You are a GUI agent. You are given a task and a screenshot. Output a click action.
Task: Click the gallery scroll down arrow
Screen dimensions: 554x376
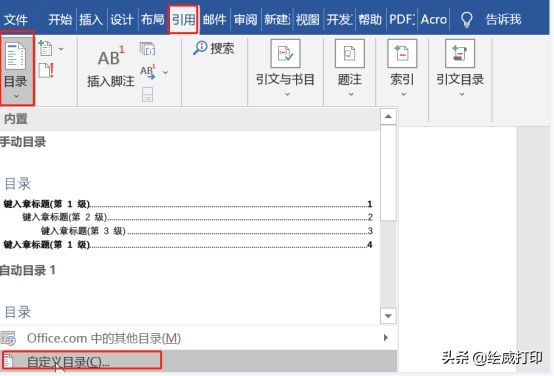[x=388, y=316]
